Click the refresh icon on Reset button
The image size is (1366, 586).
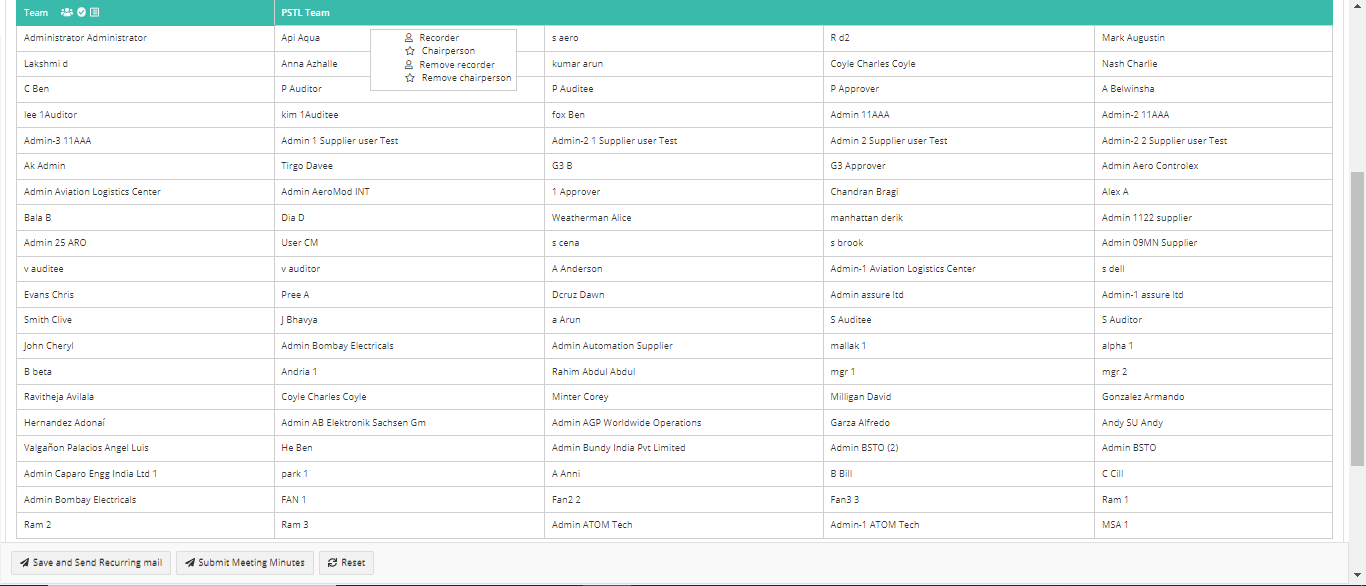pos(332,563)
